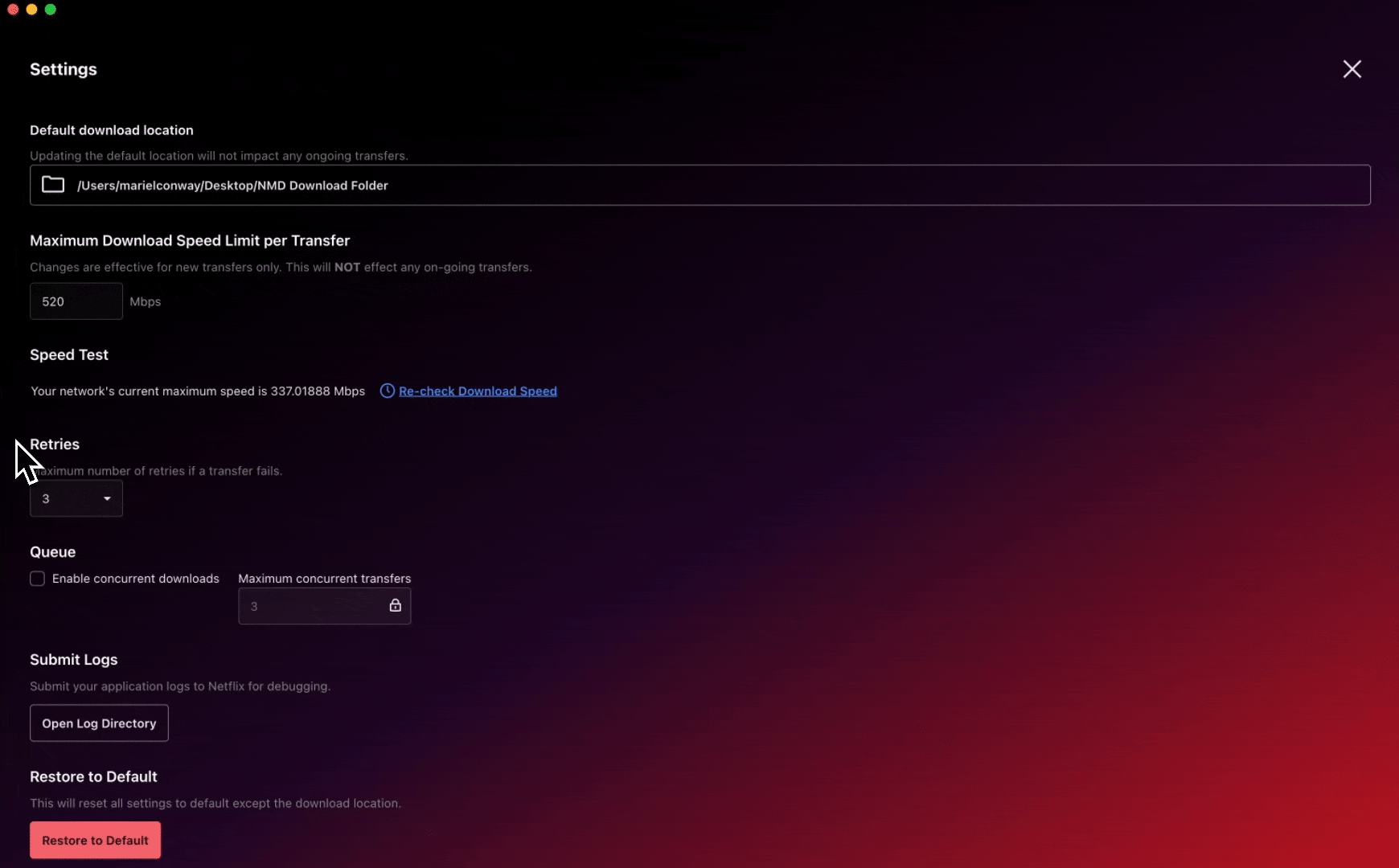Click the default download location path field
The width and height of the screenshot is (1399, 868).
pyautogui.click(x=700, y=185)
